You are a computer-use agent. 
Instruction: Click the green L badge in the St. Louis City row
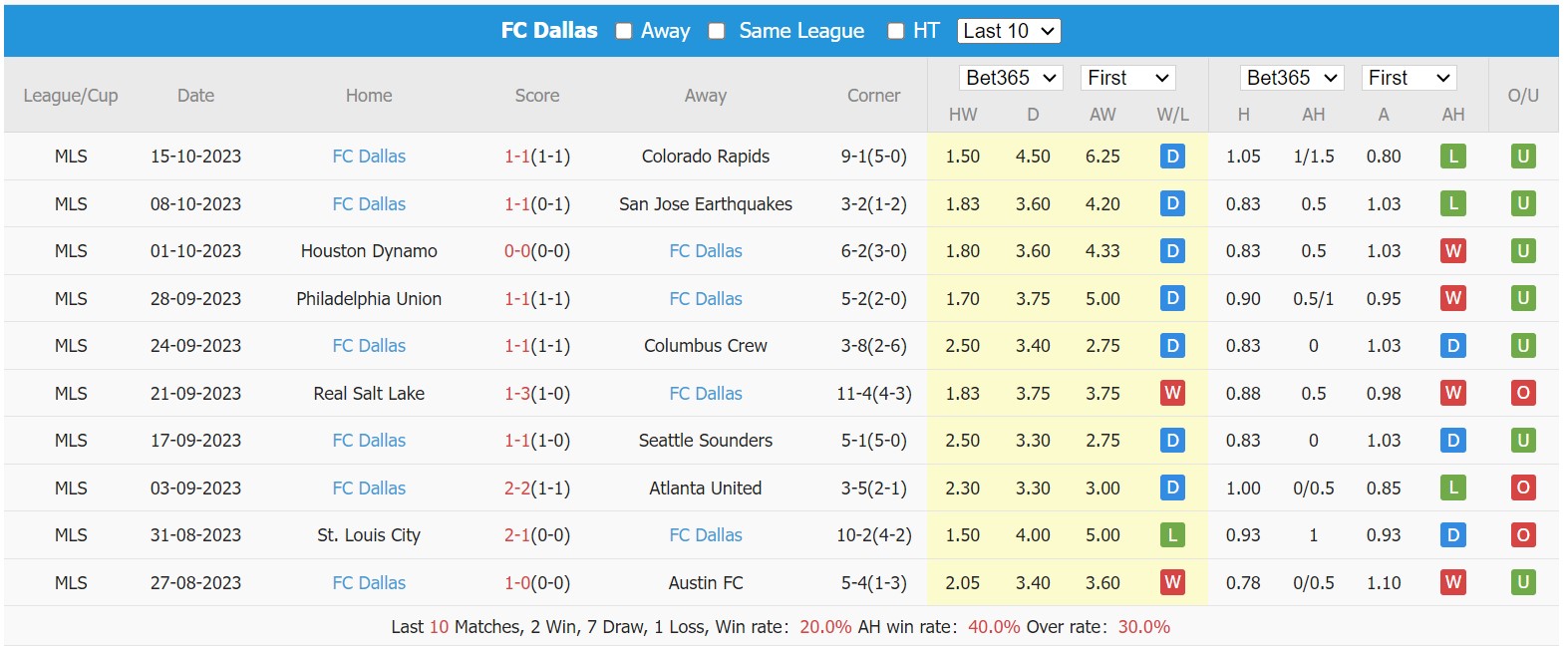coord(1172,535)
